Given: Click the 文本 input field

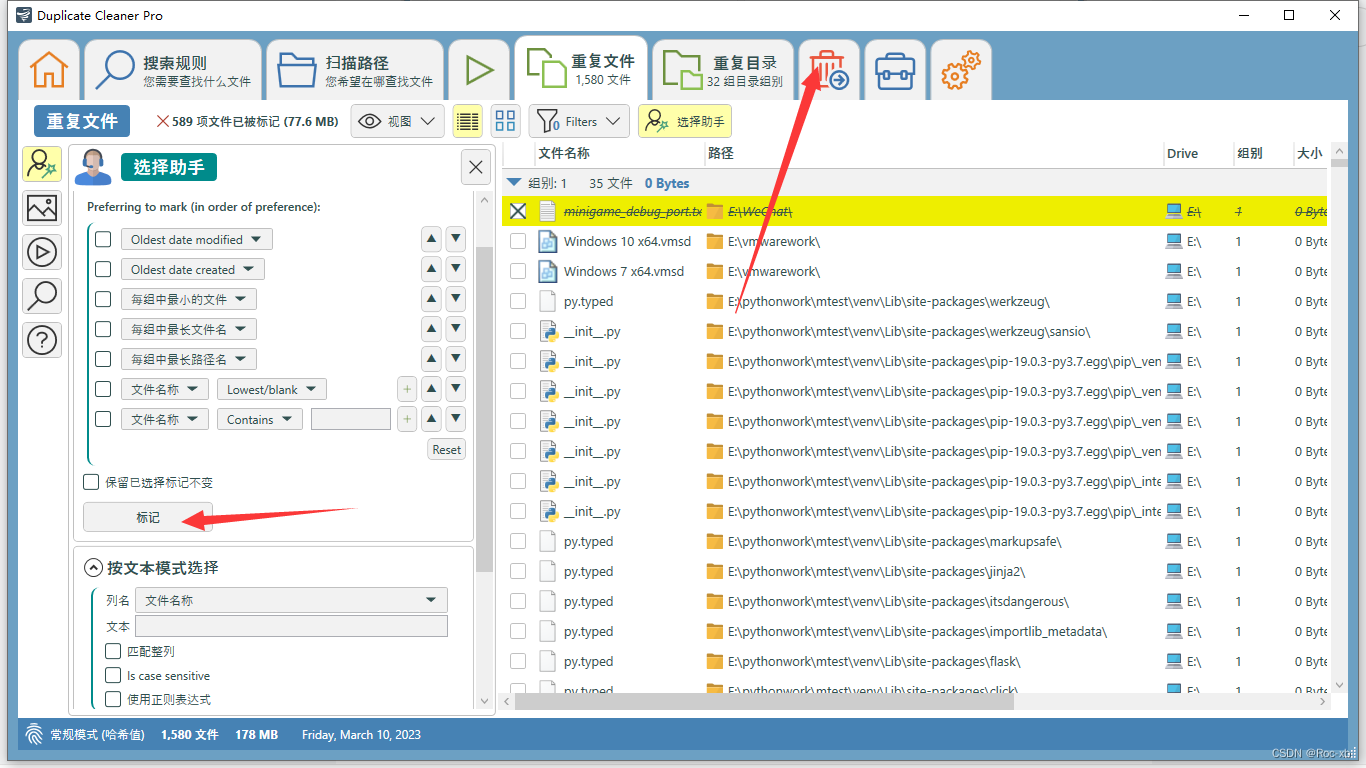Looking at the screenshot, I should 291,626.
